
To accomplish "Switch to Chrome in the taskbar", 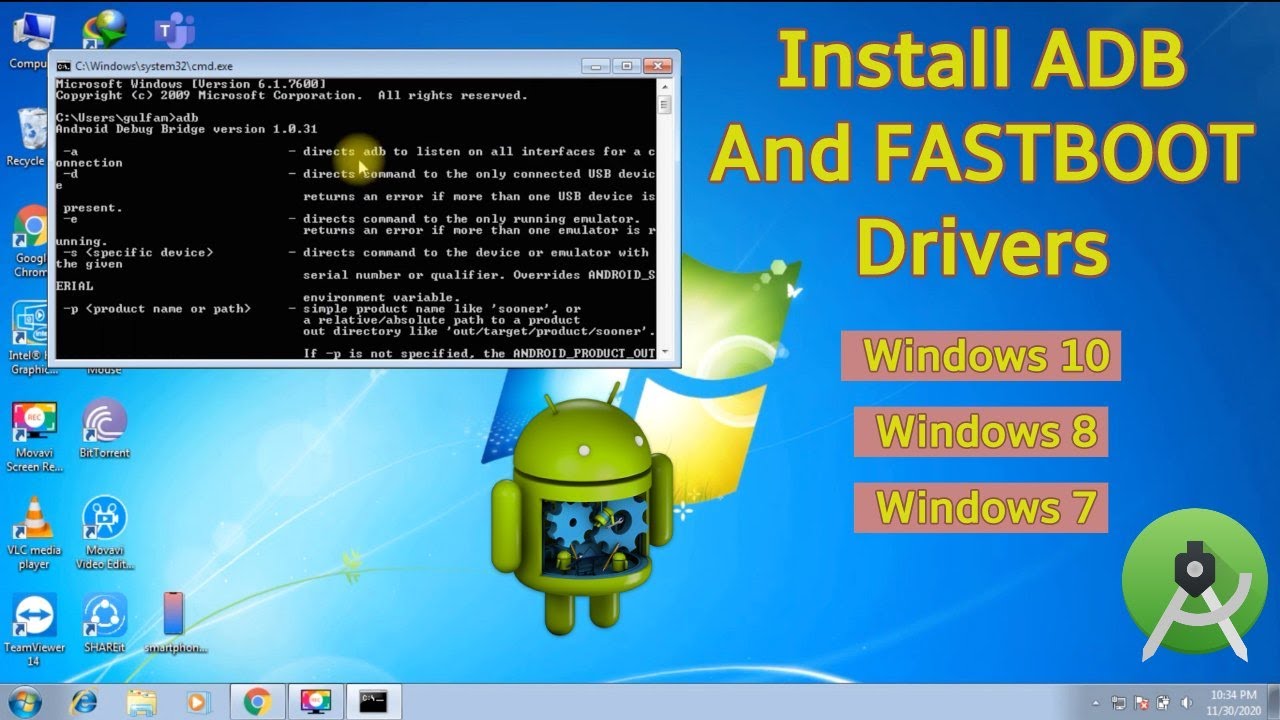I will click(257, 702).
